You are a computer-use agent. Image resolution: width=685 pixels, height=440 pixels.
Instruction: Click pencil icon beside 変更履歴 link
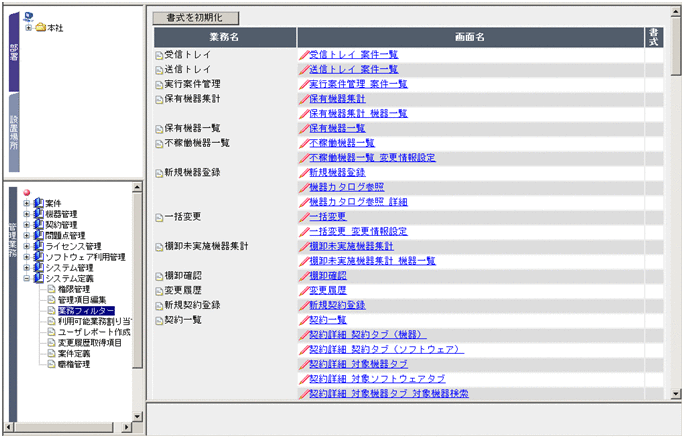click(x=304, y=291)
